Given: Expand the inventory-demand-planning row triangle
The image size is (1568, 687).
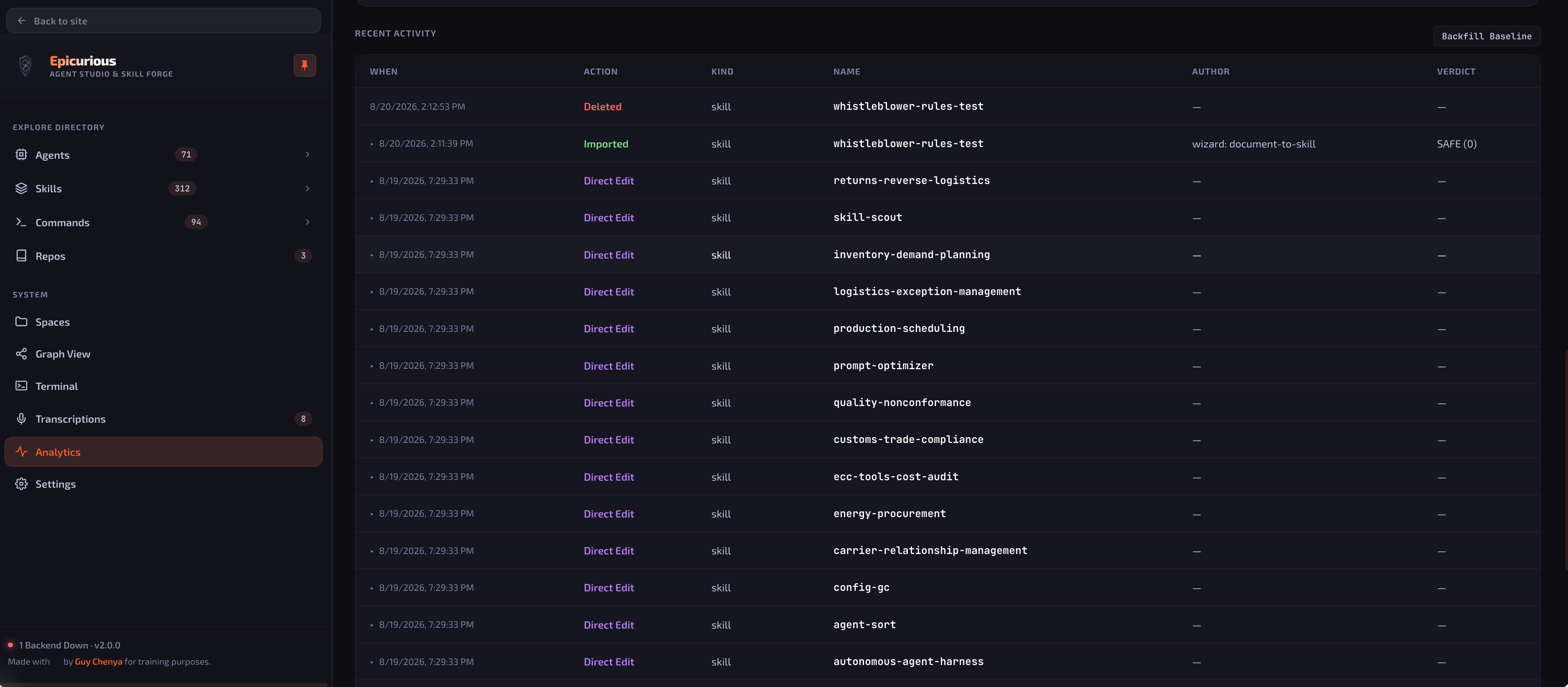Looking at the screenshot, I should coord(372,254).
